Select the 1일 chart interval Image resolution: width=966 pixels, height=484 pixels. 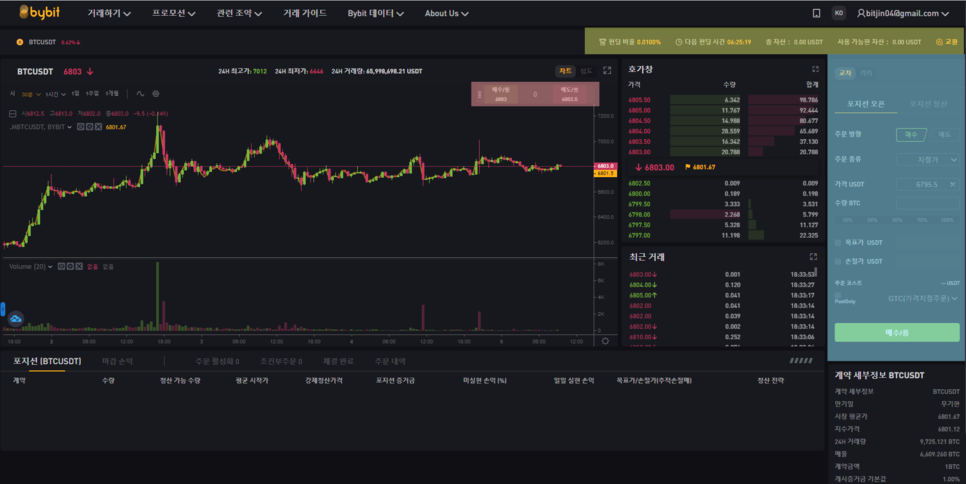point(75,94)
